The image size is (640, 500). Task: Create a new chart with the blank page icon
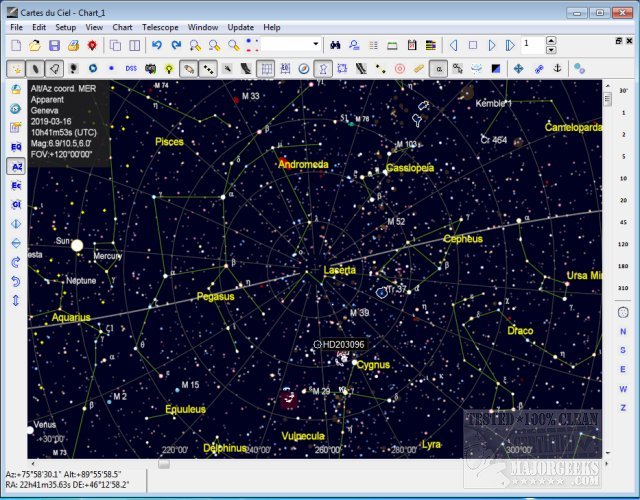[16, 45]
